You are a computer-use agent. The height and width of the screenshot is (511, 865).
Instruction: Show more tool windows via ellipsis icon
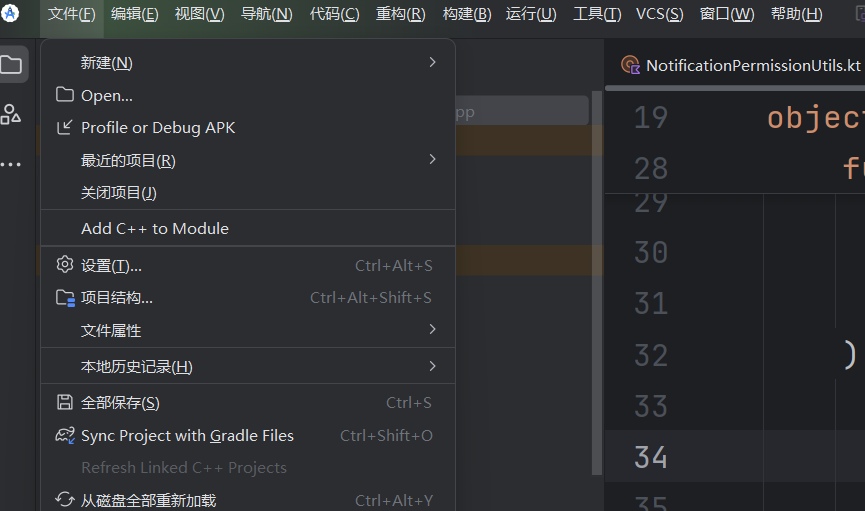pos(11,164)
